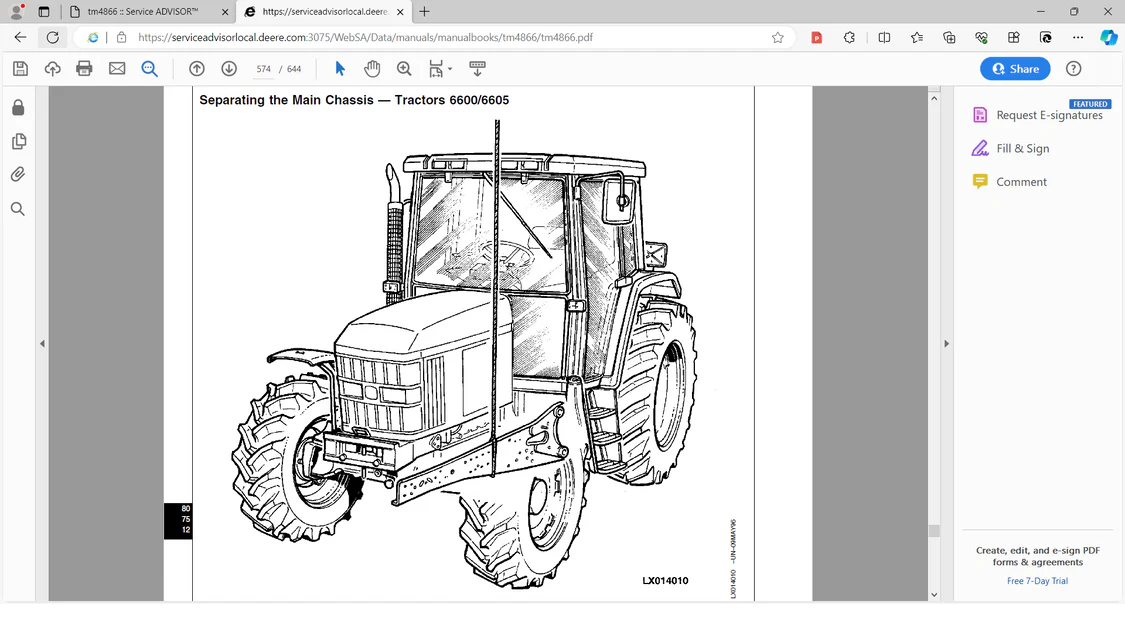Toggle Edge split screen view
The width and height of the screenshot is (1125, 619).
tap(884, 38)
